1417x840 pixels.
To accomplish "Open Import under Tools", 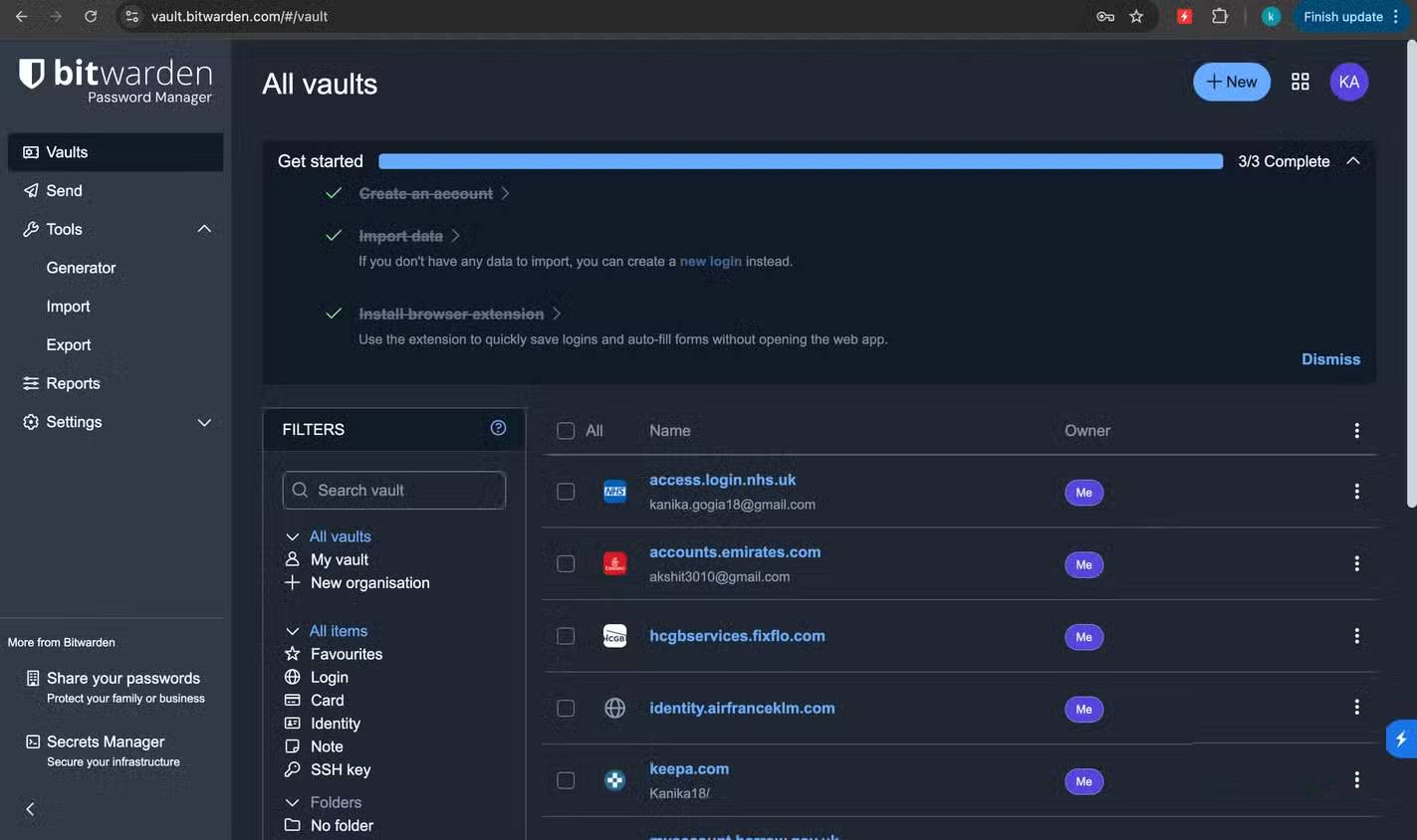I will click(x=68, y=307).
